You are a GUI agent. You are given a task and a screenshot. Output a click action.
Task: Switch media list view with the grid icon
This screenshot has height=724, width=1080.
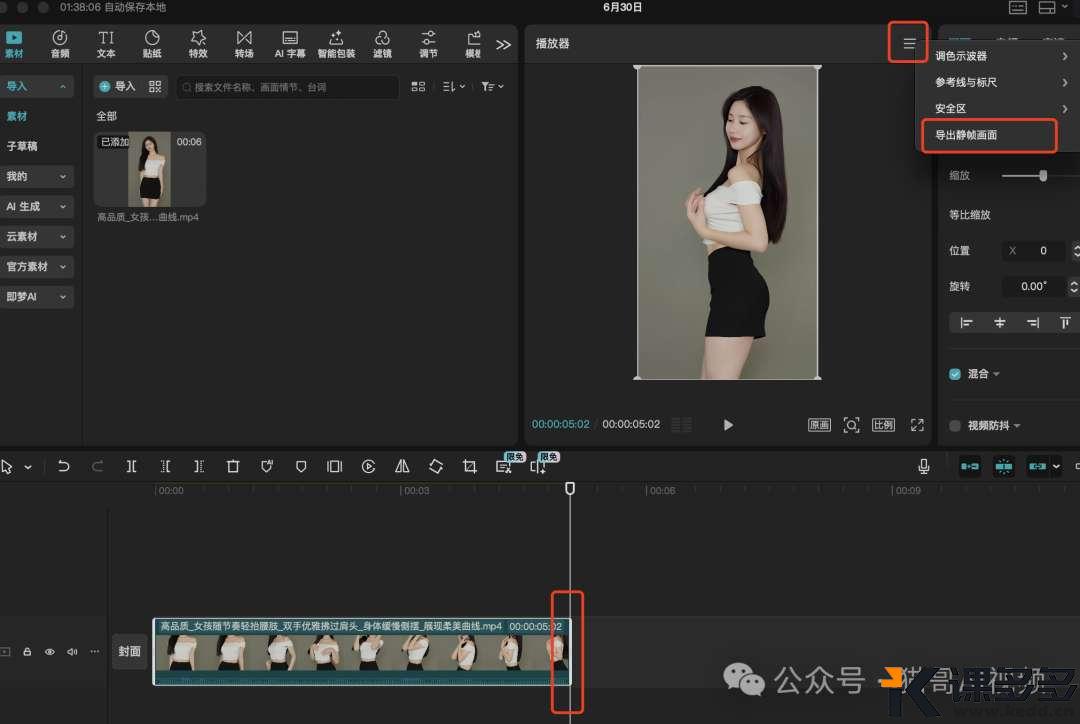(x=418, y=87)
